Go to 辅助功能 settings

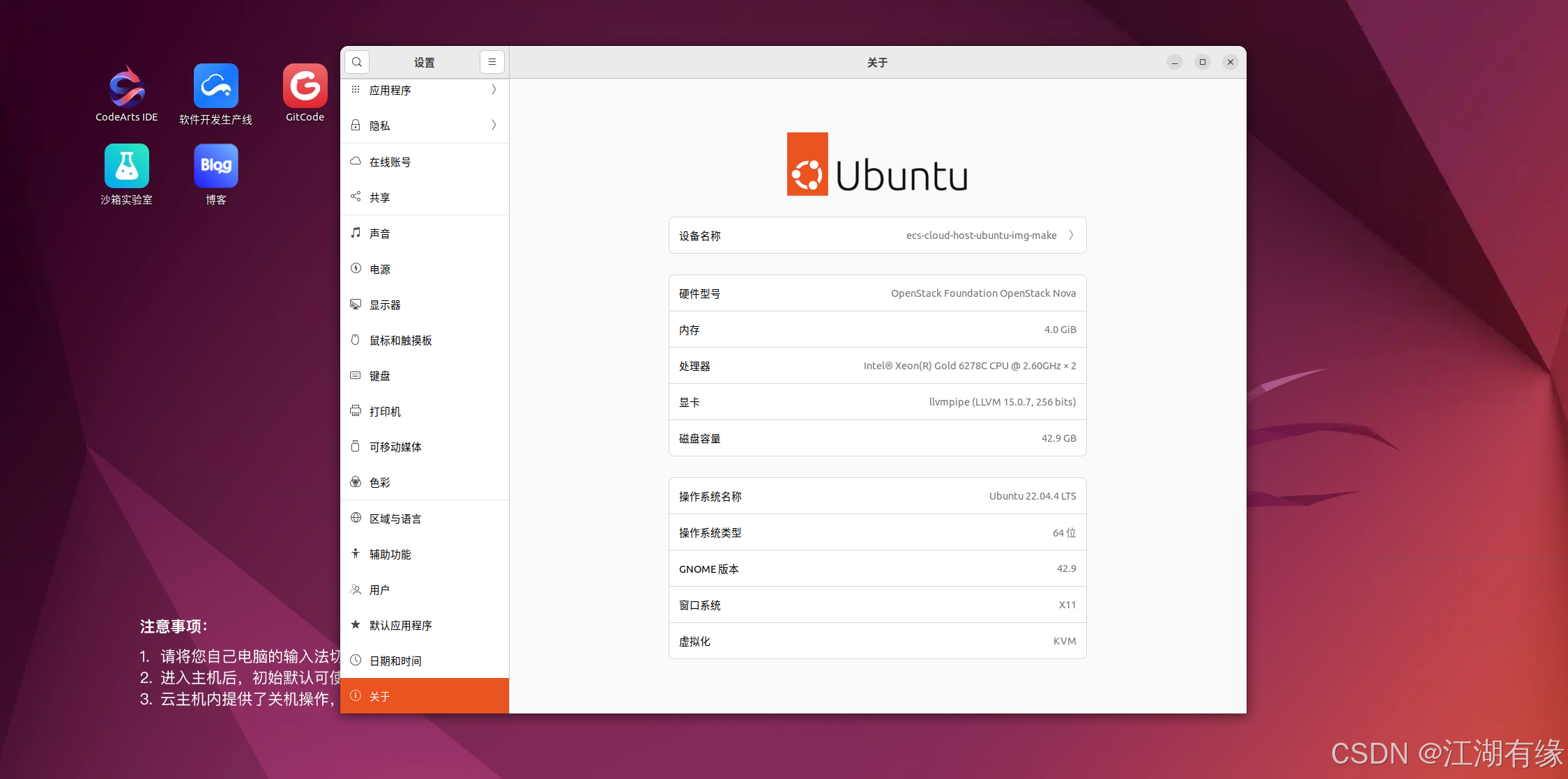coord(425,554)
